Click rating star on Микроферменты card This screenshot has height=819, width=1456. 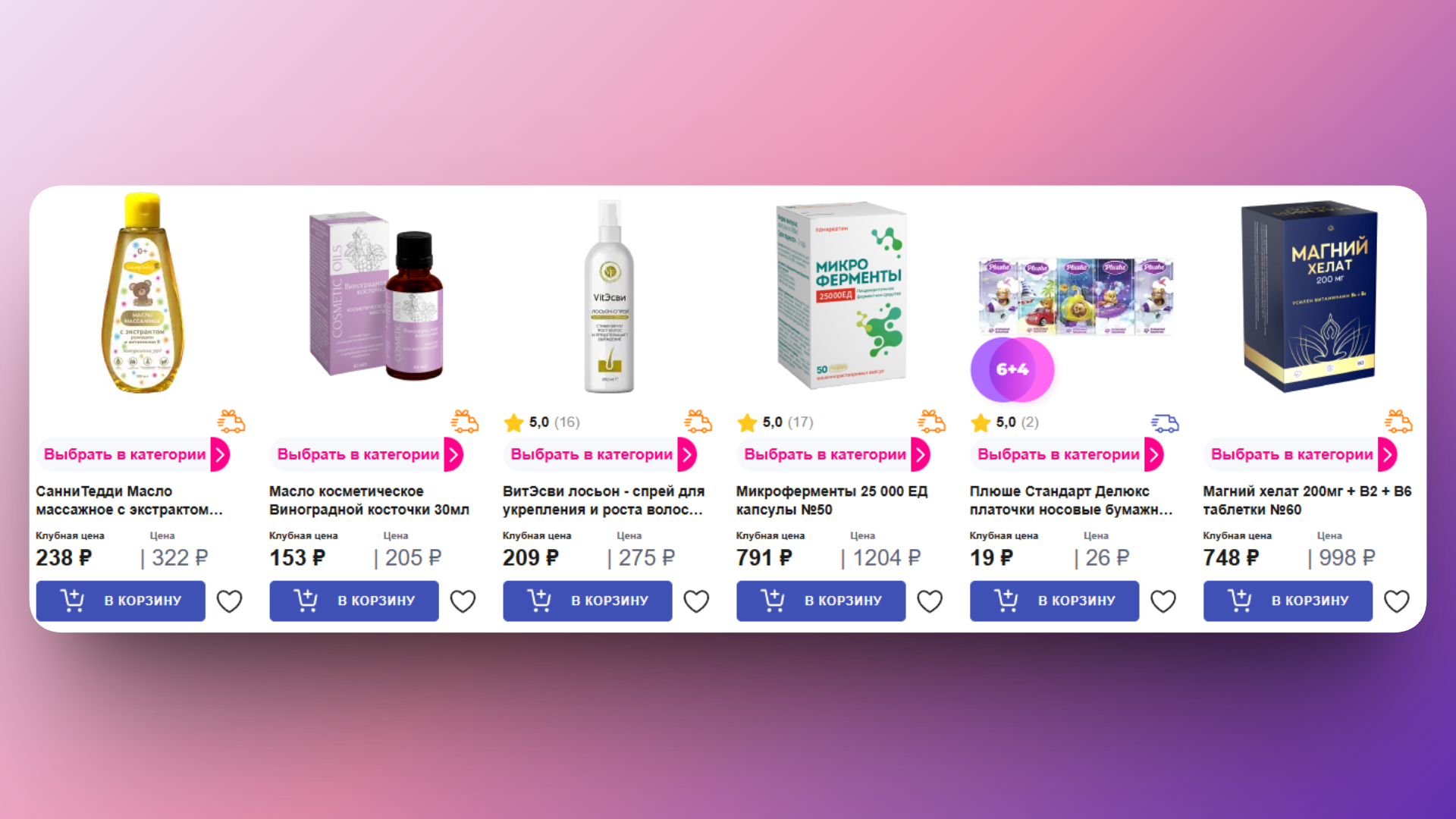coord(748,422)
